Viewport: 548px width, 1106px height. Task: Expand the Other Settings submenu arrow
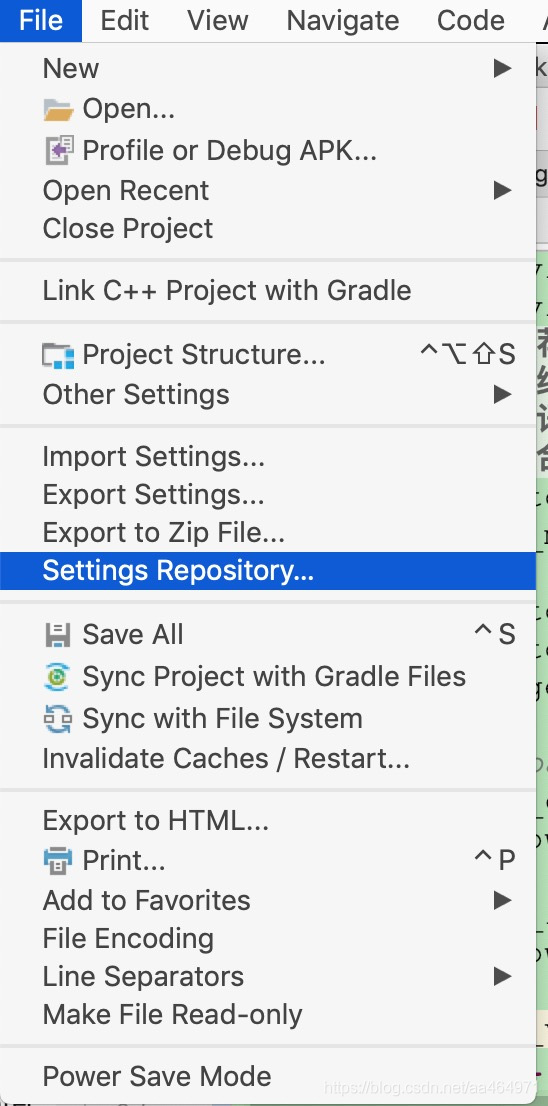click(x=502, y=394)
